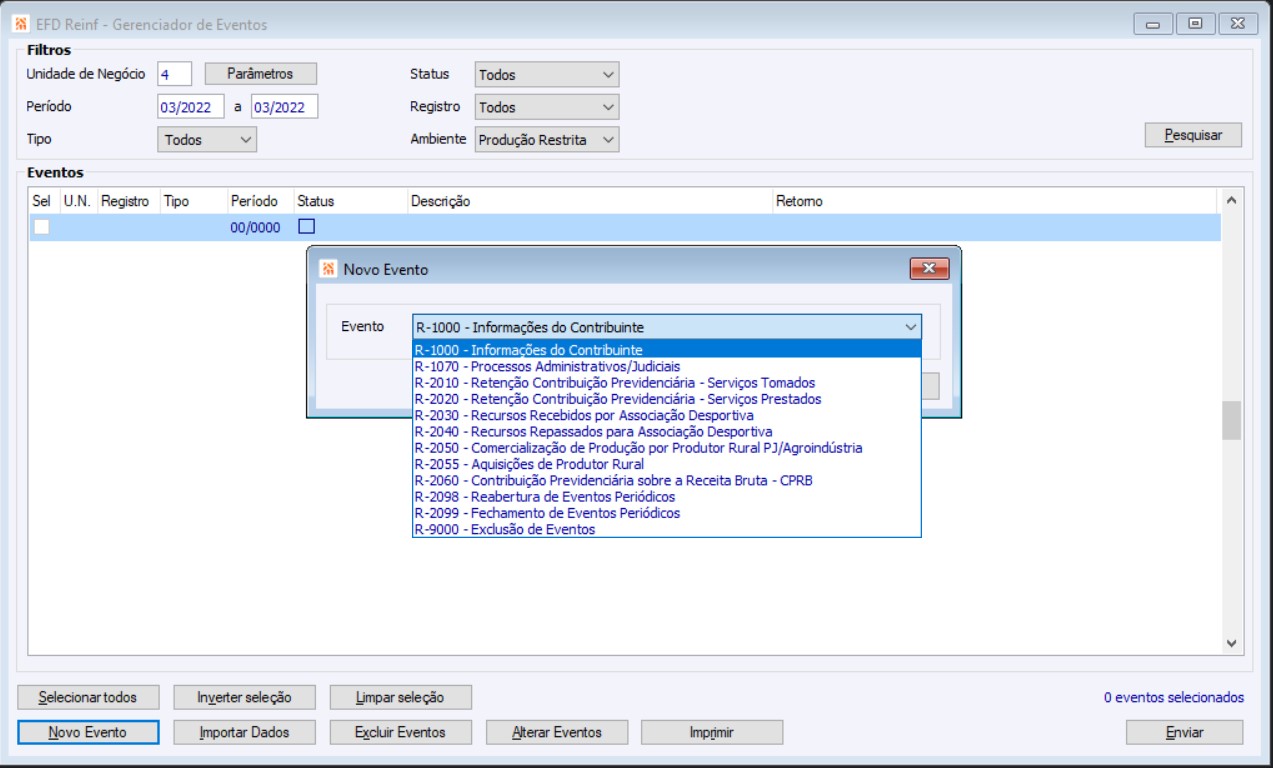Screen dimensions: 1273x768
Task: Toggle the Status checkbox in the event row
Action: tap(307, 227)
